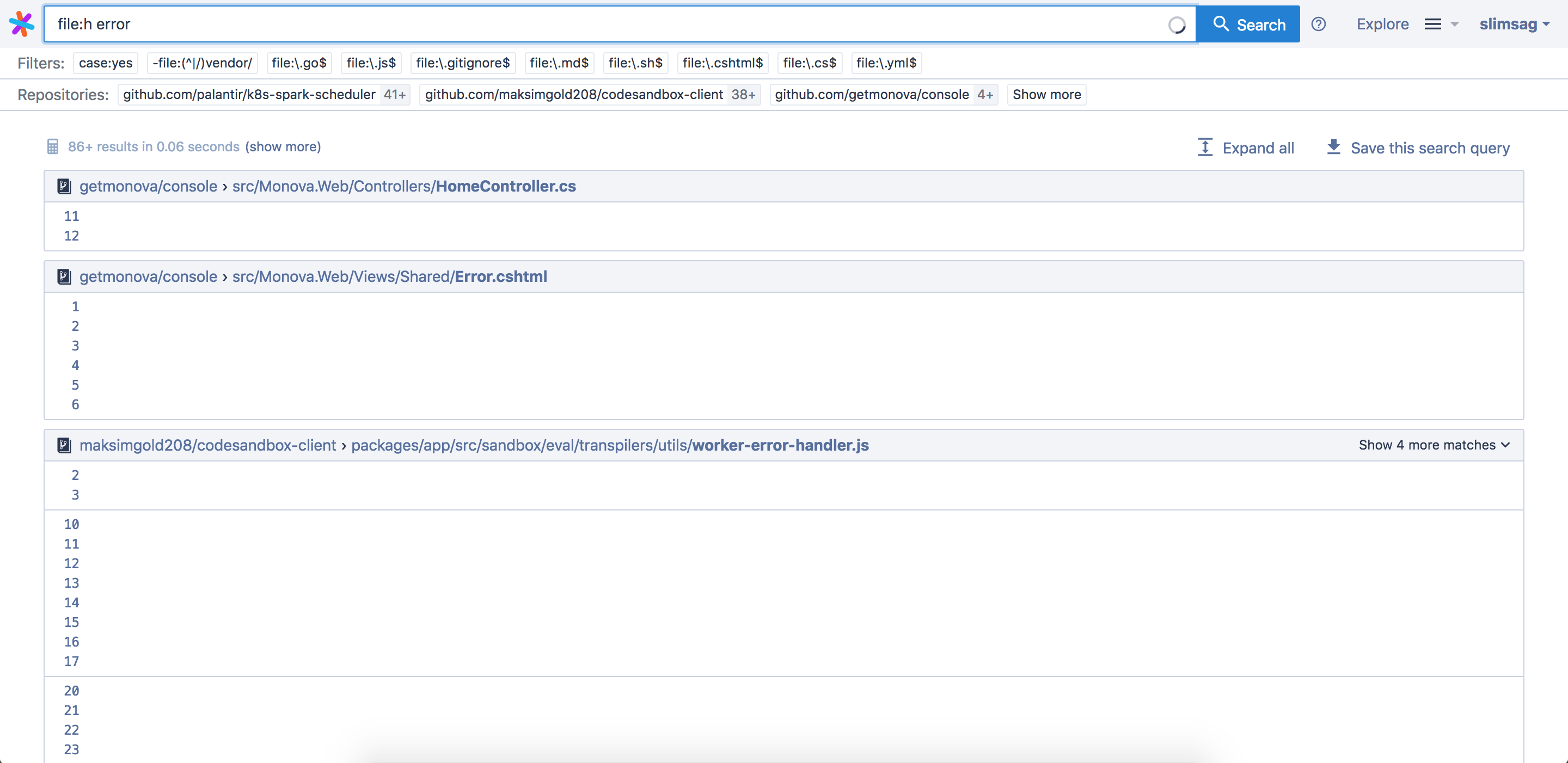1568x763 pixels.
Task: Click the Sourcegraph logo icon
Action: point(22,24)
